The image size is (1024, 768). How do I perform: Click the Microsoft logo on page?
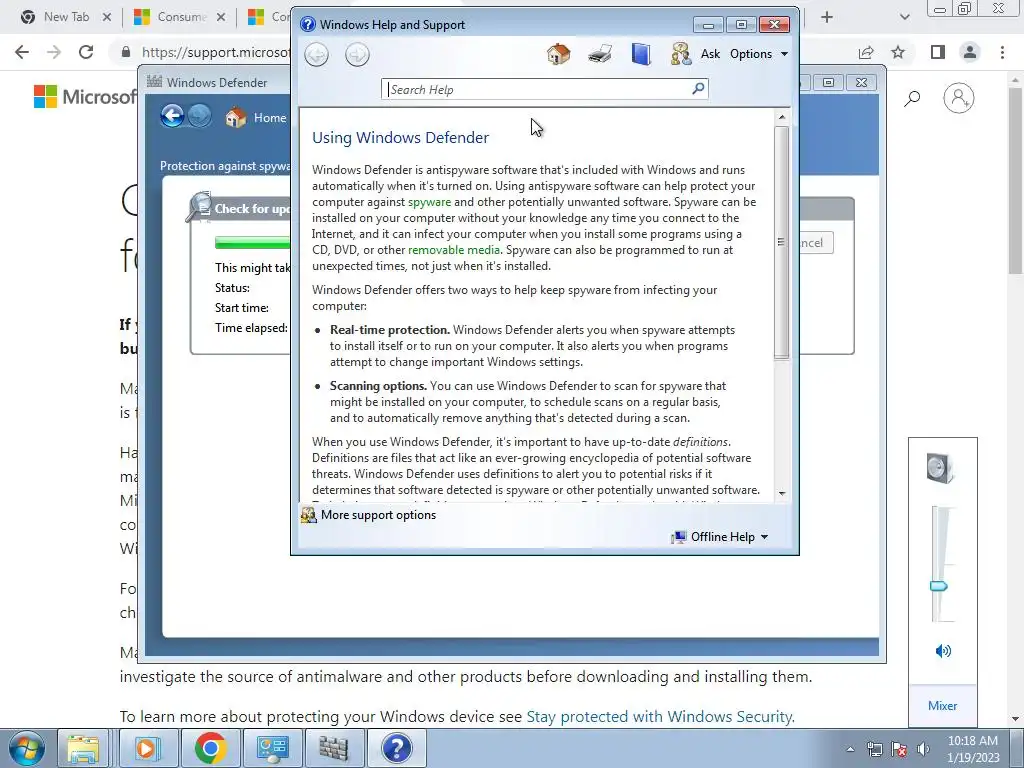(85, 97)
